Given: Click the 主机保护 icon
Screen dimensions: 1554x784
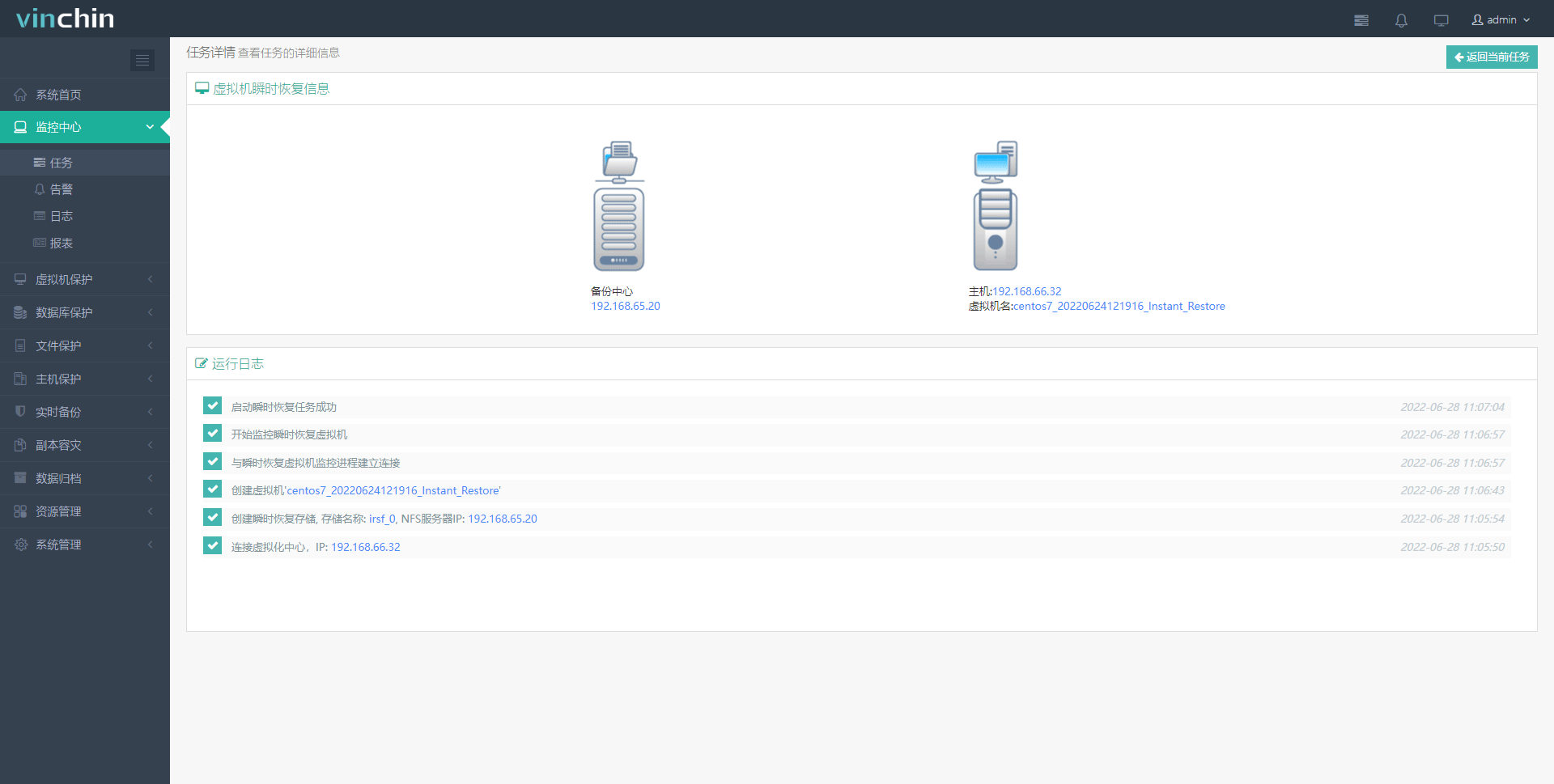Looking at the screenshot, I should pyautogui.click(x=20, y=379).
